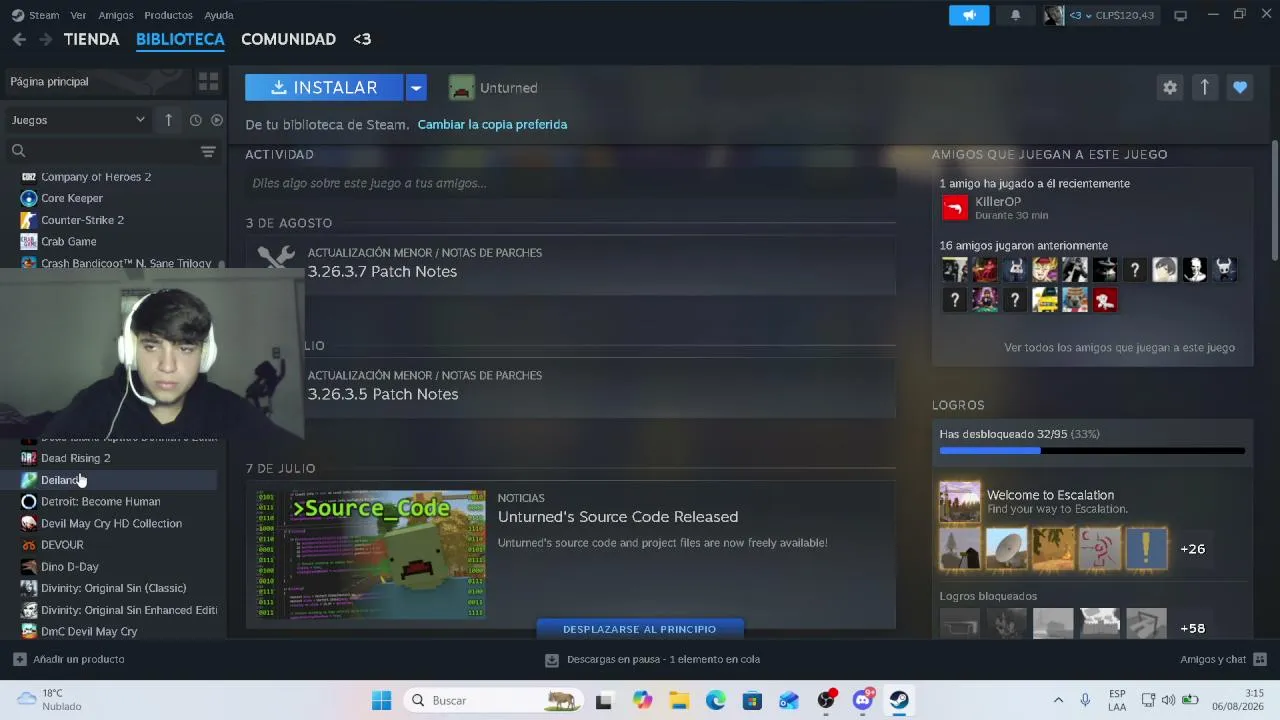
Task: Open File Explorer from the taskbar
Action: point(679,700)
